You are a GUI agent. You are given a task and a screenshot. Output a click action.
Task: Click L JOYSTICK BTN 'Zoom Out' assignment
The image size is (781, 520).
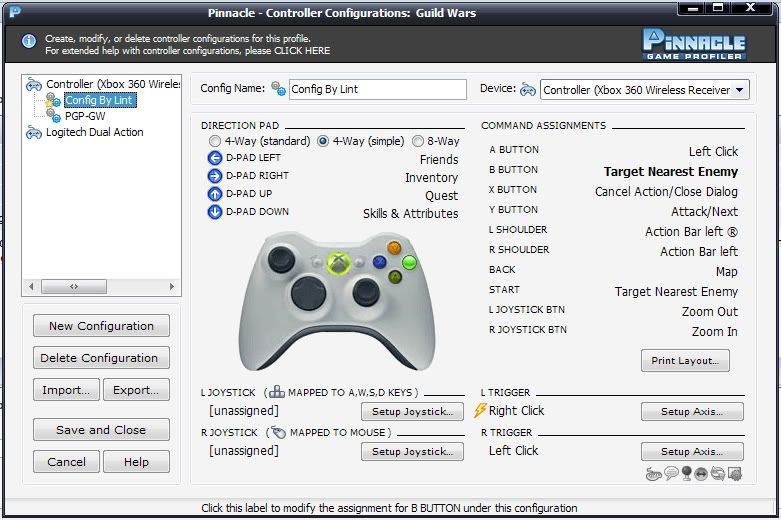pos(710,312)
